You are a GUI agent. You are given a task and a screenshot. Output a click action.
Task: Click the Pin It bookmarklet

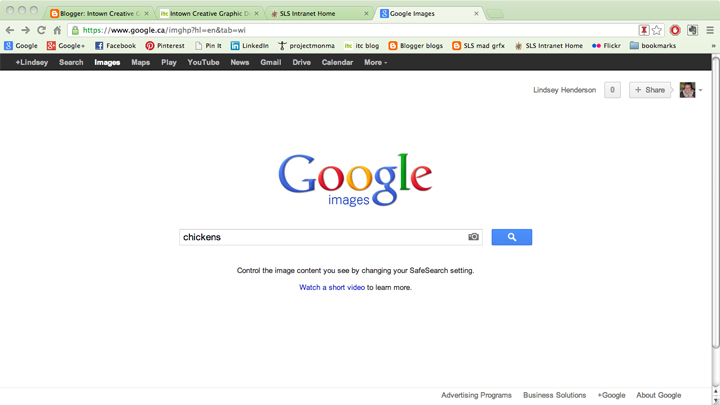[x=208, y=45]
